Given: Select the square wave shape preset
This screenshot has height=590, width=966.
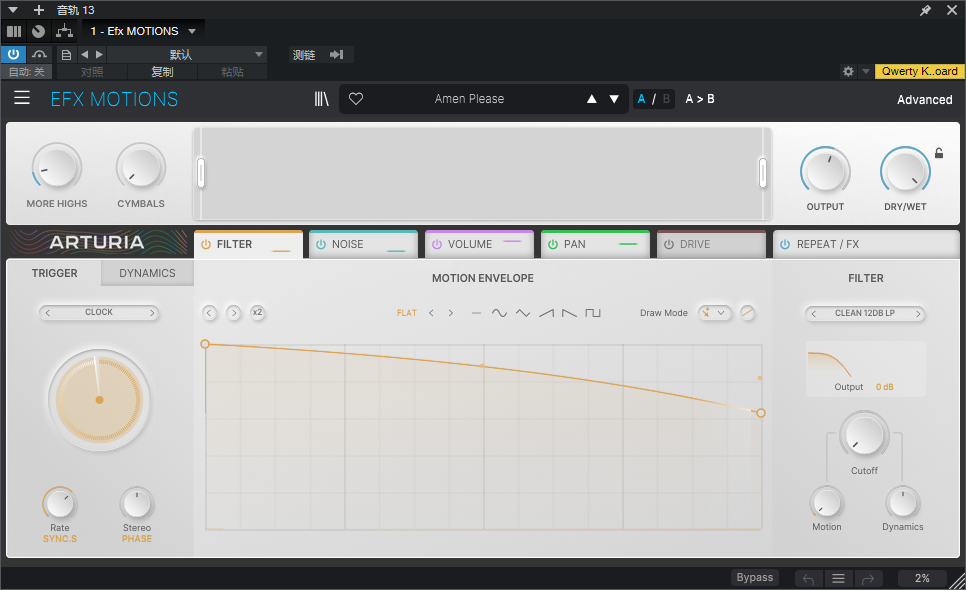Looking at the screenshot, I should click(593, 313).
